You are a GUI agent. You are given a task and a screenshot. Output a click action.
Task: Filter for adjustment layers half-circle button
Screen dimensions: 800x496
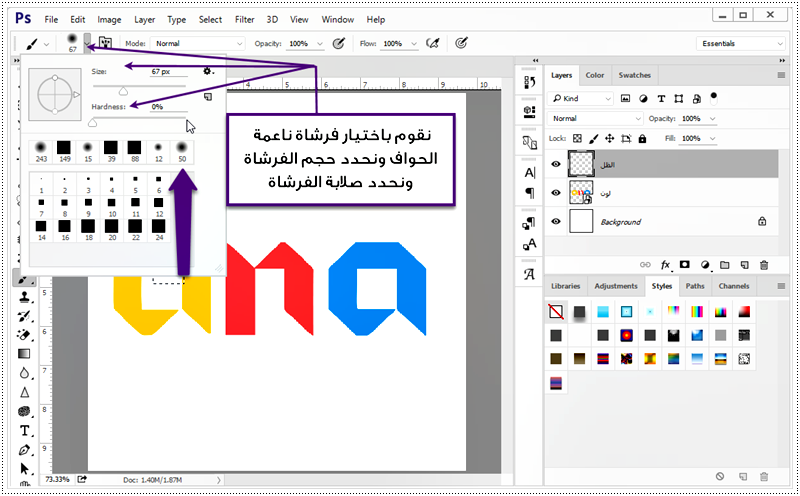(x=643, y=98)
